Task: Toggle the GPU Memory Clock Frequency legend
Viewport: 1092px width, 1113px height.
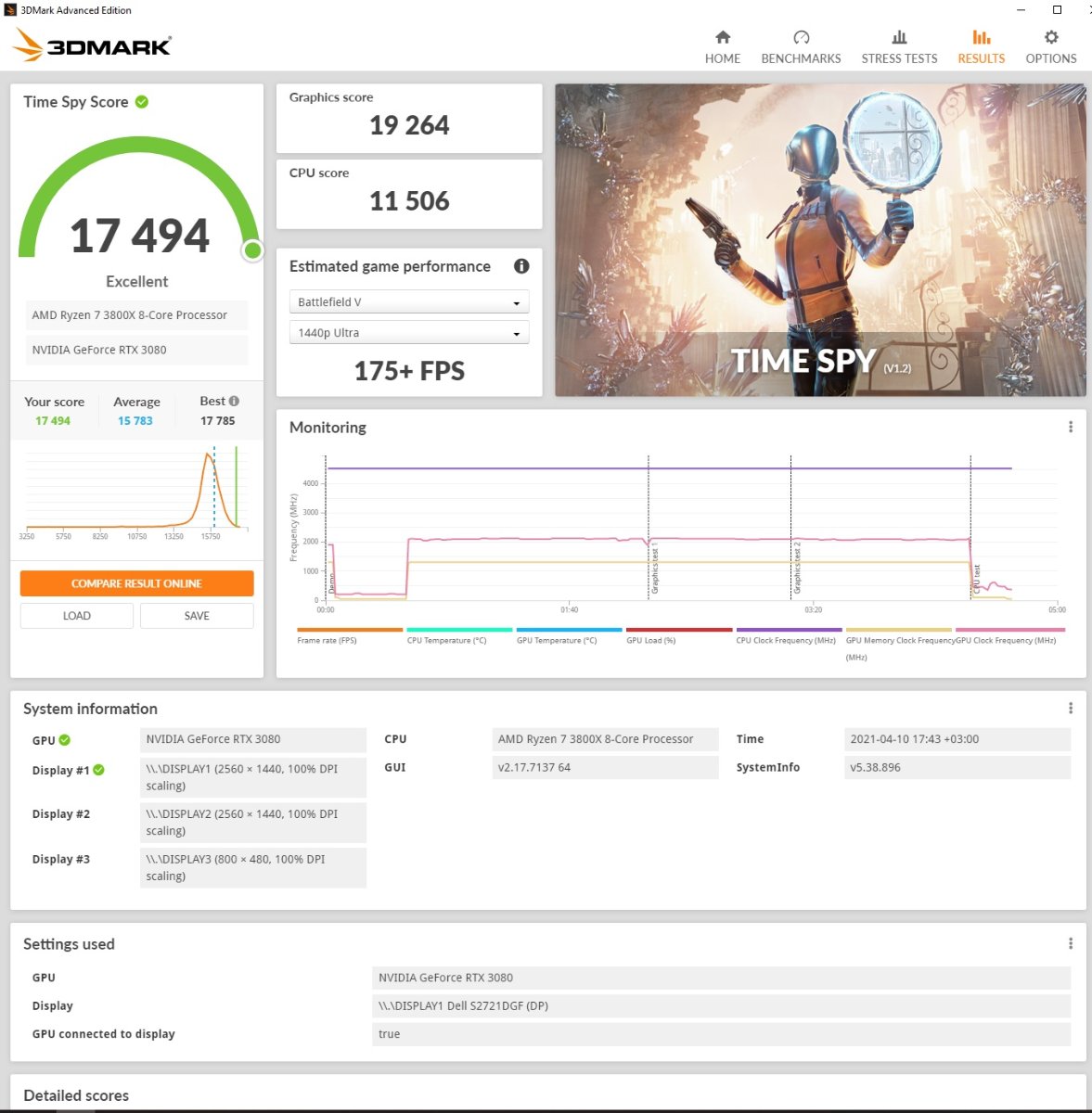Action: pyautogui.click(x=899, y=645)
